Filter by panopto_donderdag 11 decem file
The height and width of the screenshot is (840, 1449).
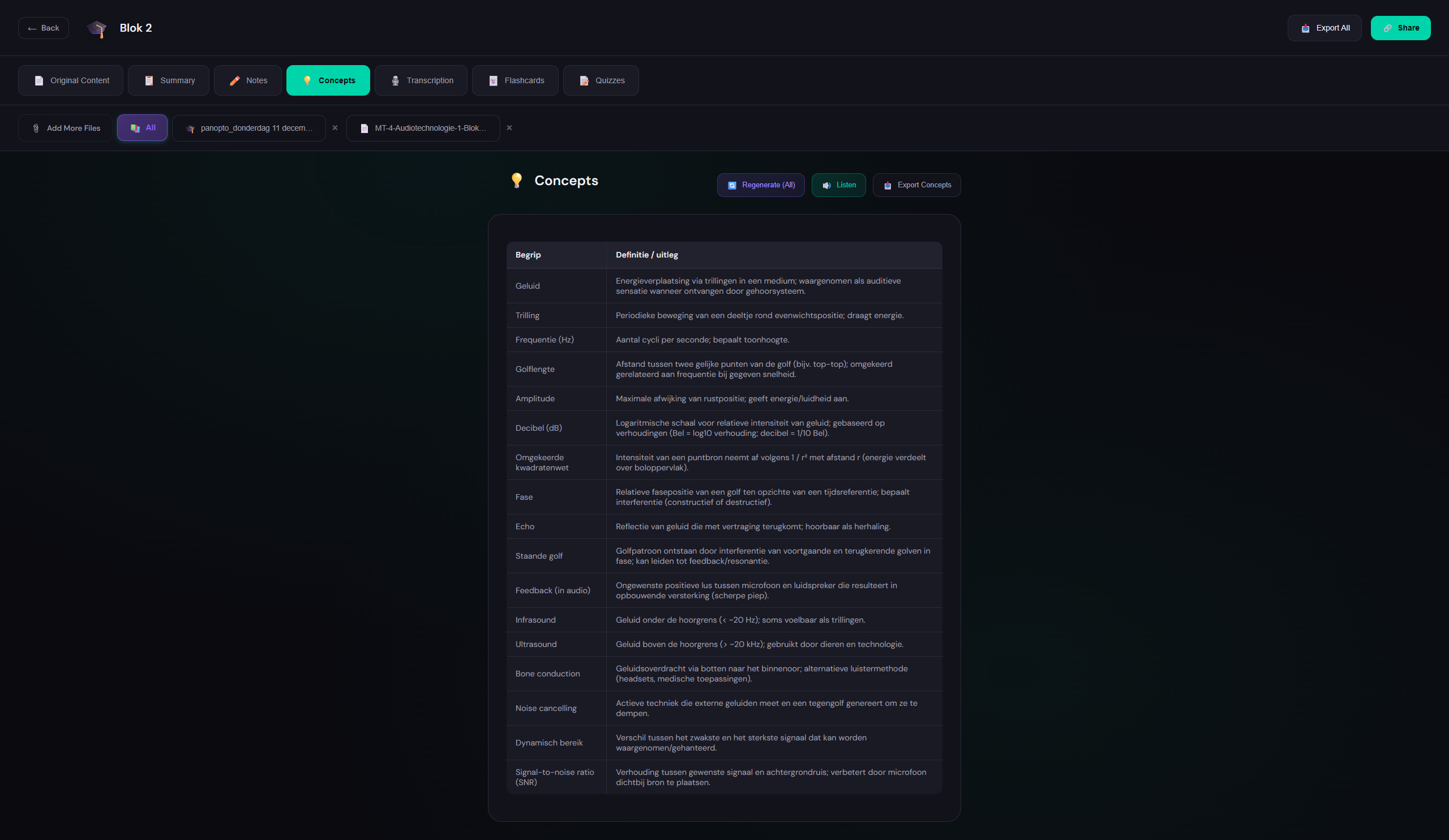249,128
